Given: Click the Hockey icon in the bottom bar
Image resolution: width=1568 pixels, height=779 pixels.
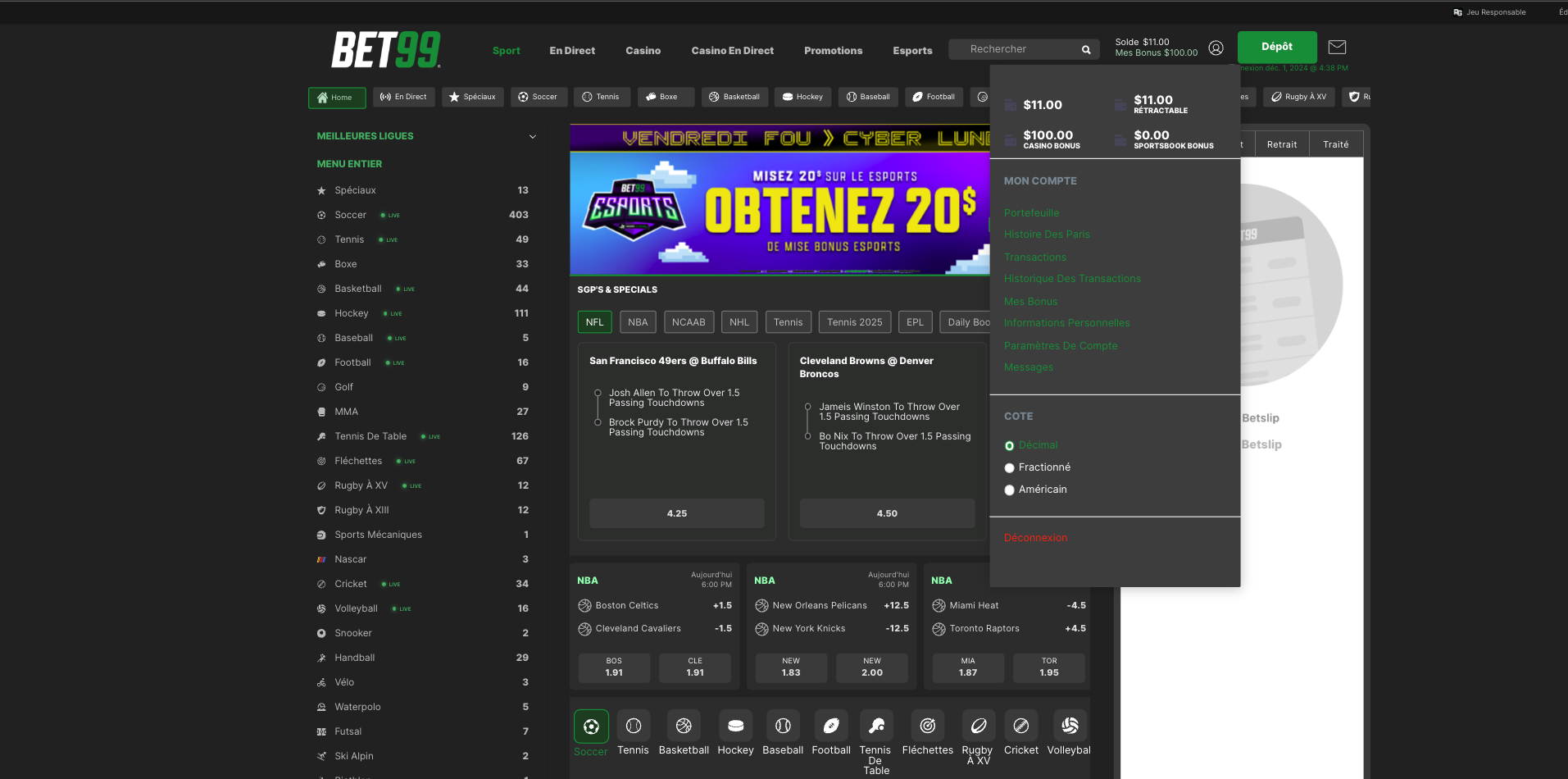Looking at the screenshot, I should [x=735, y=726].
